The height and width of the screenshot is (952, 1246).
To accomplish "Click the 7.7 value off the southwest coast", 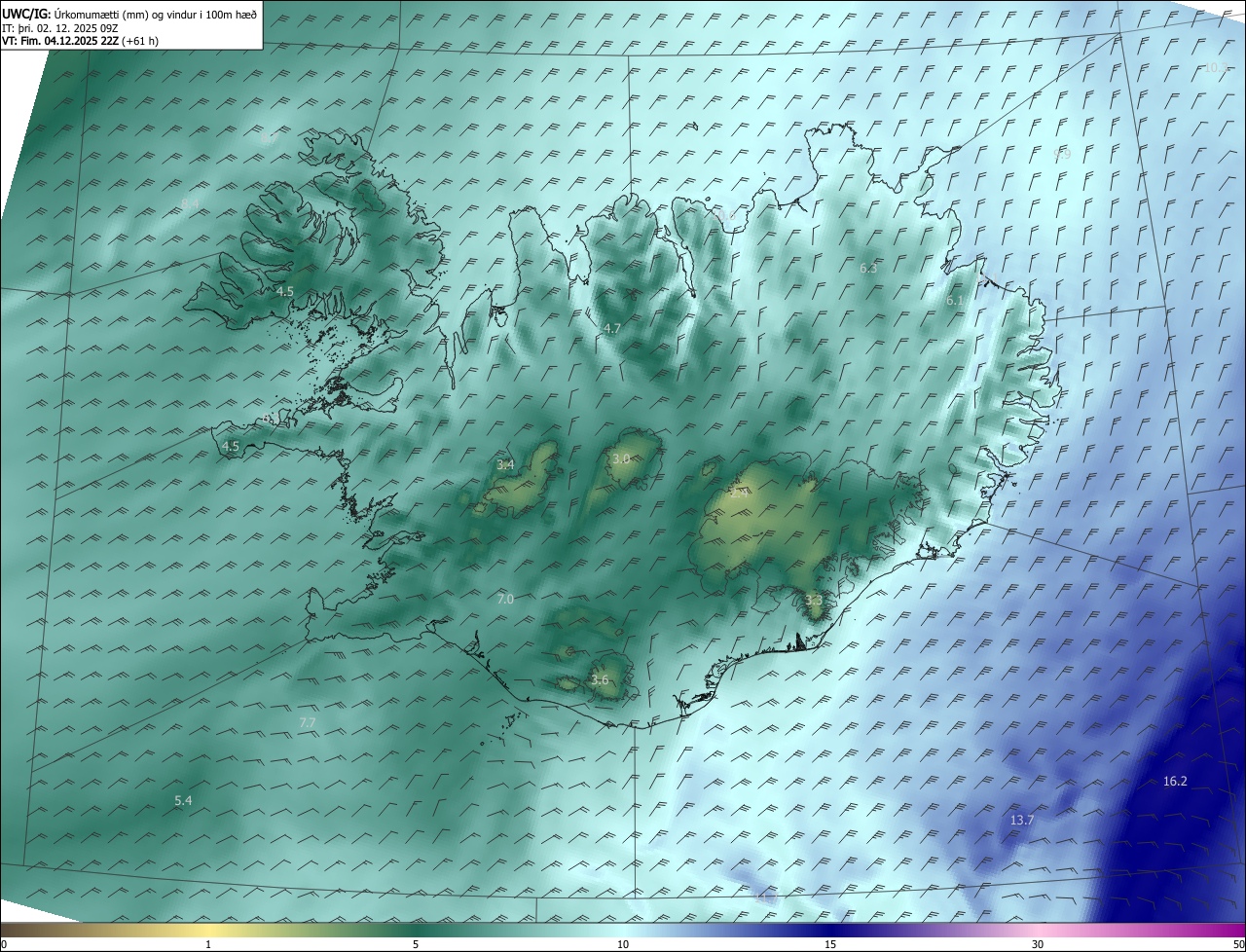I will pos(308,722).
